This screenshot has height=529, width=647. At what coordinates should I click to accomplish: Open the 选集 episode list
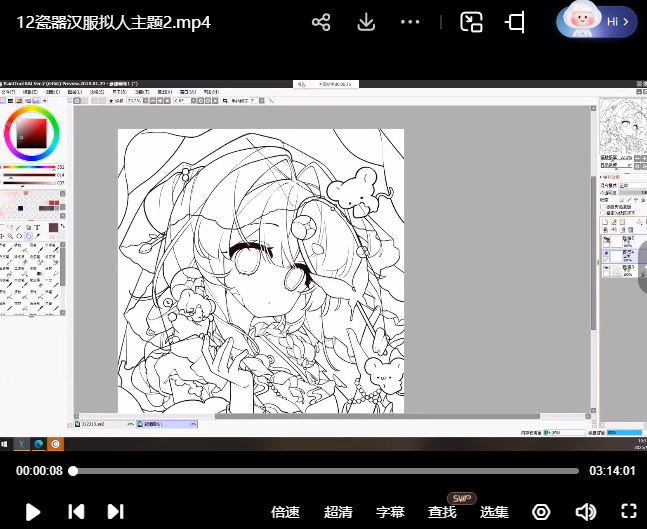[494, 512]
